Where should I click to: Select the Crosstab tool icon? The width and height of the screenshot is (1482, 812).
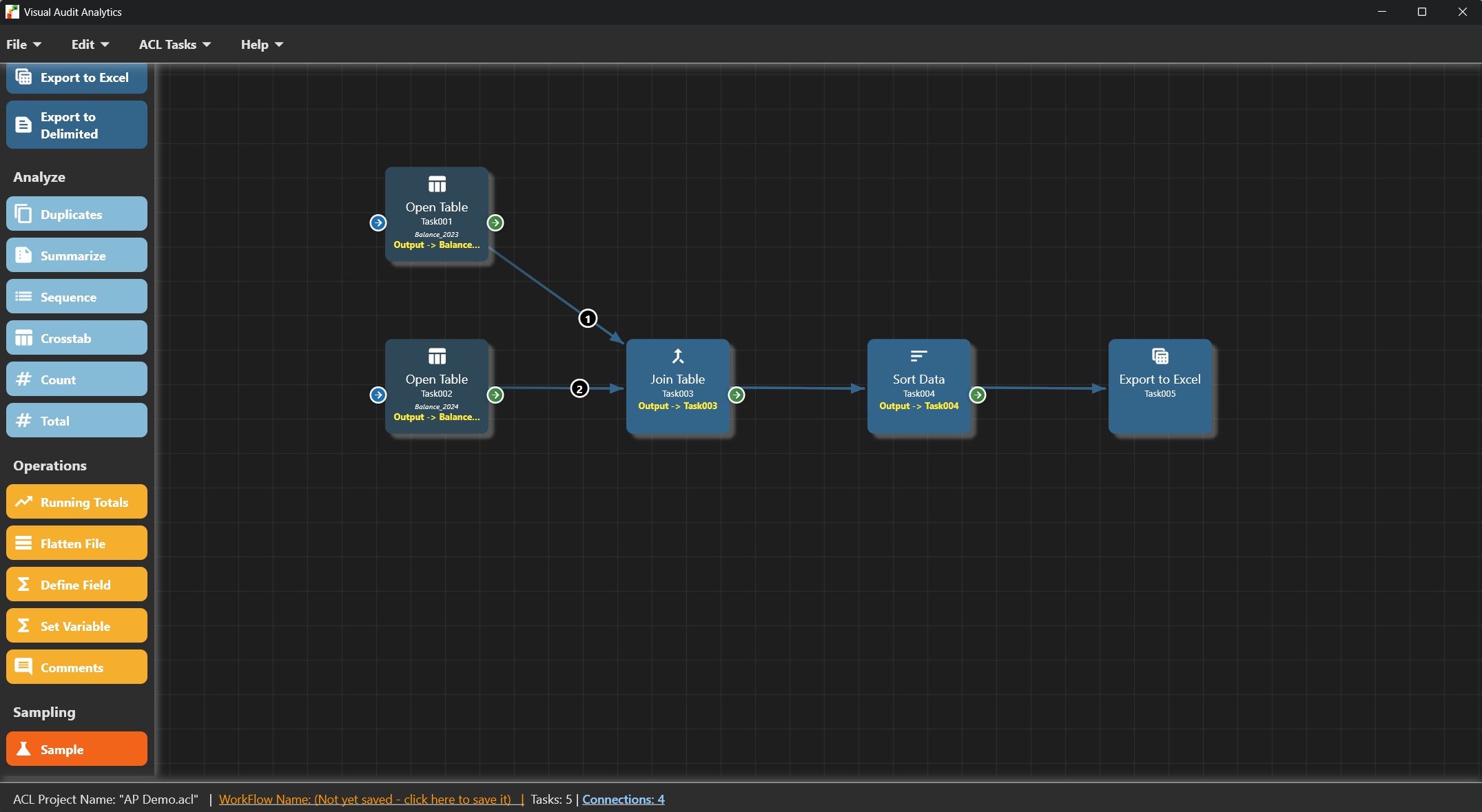pos(23,338)
